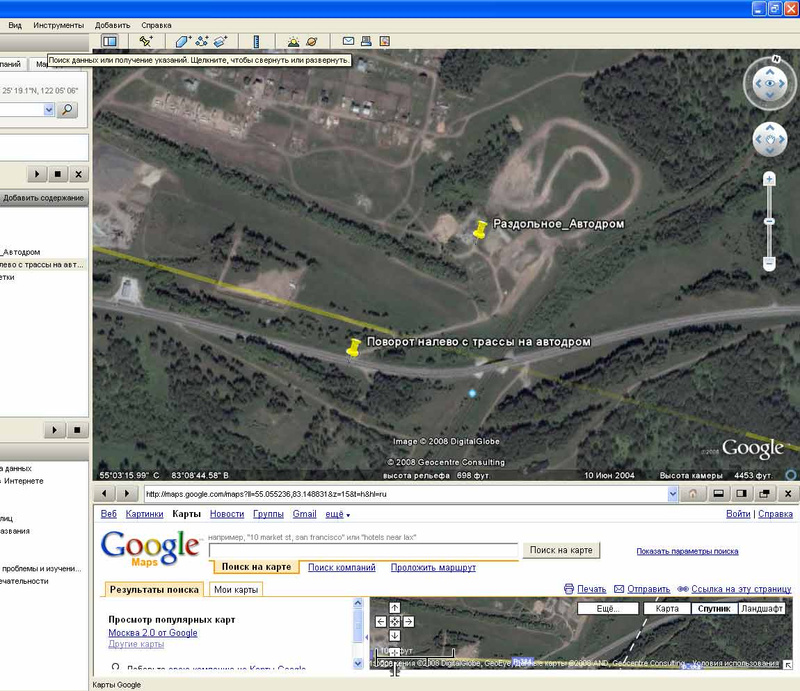Select the 'Спутник' map view option
The width and height of the screenshot is (800, 691).
[712, 608]
